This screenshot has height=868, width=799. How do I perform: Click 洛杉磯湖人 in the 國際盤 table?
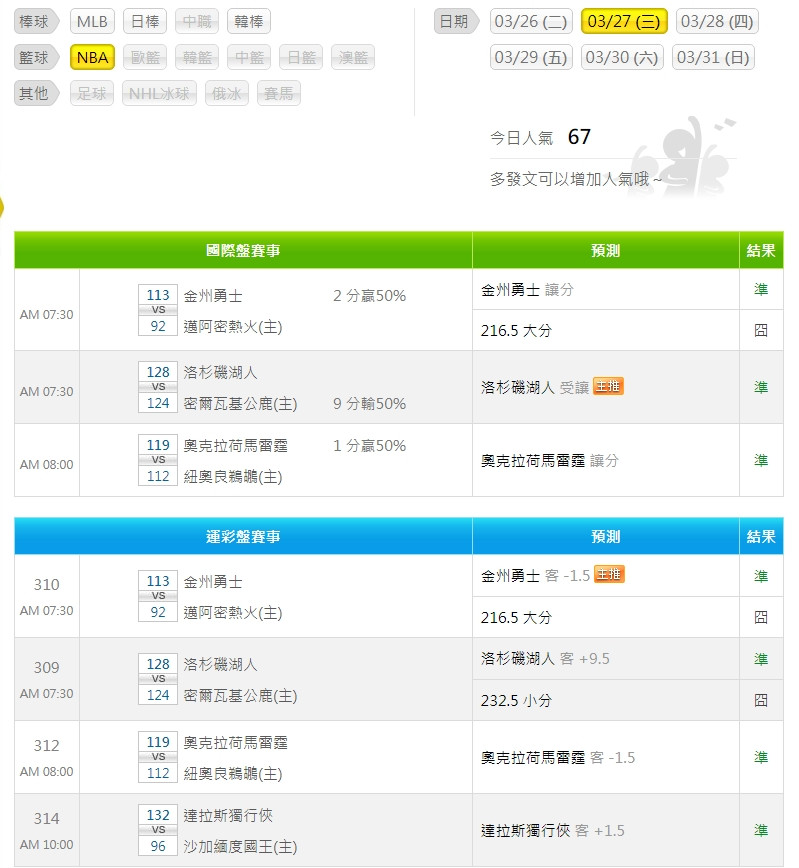(220, 372)
